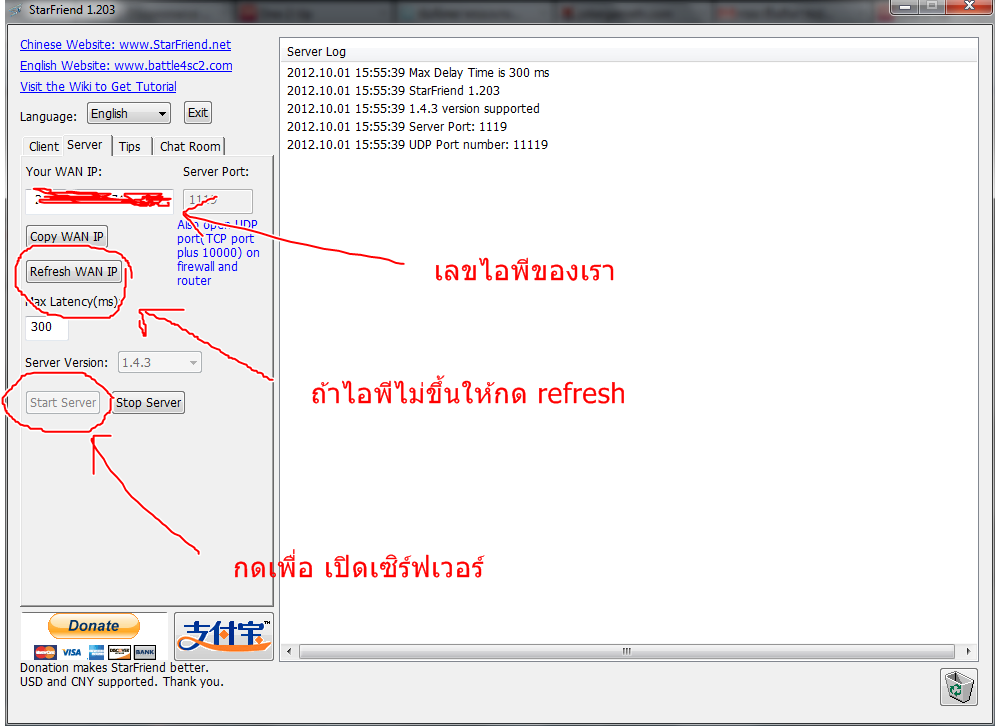The image size is (995, 726).
Task: Click the Max Latency field showing 300
Action: (x=46, y=327)
